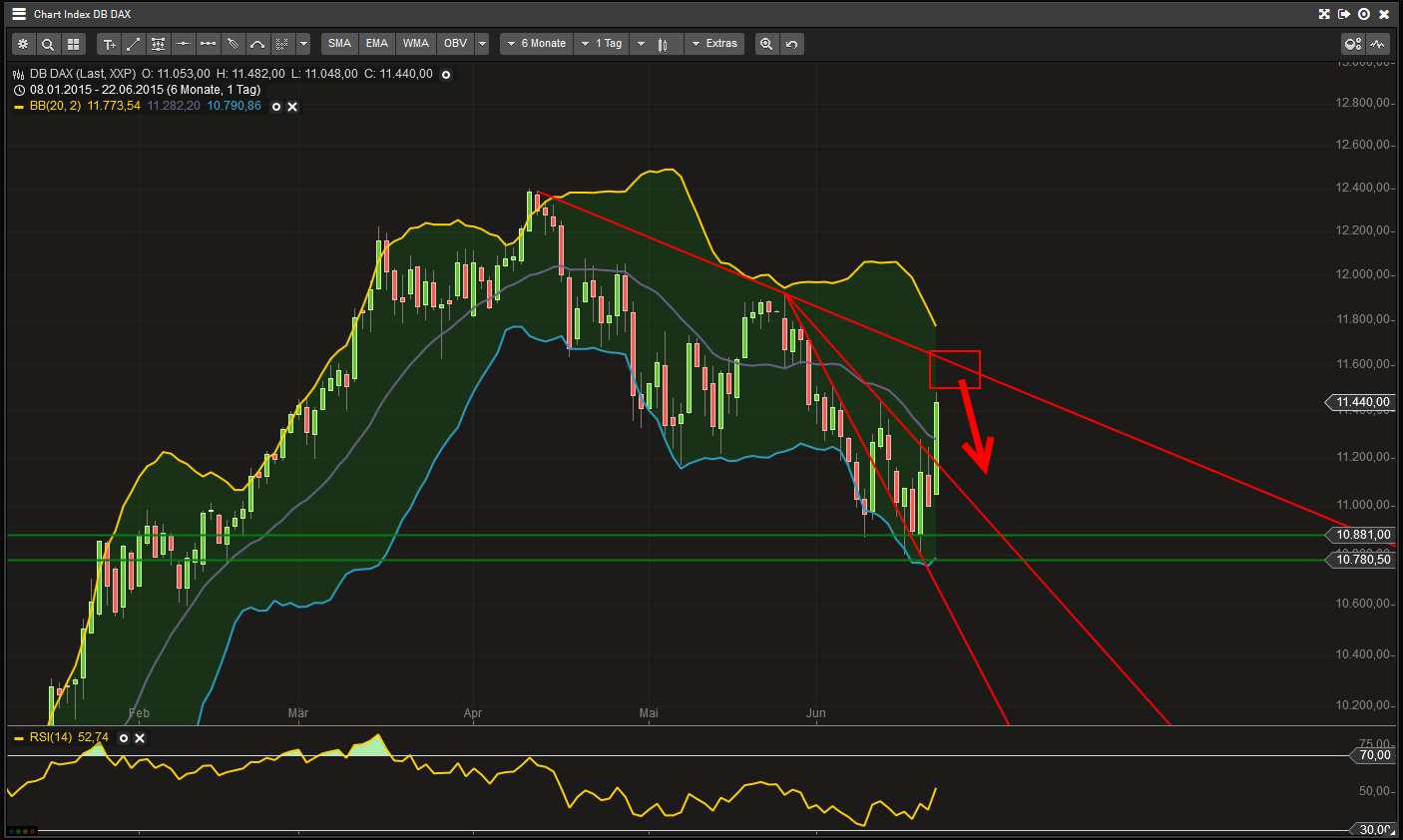Select the text annotation T+ tool
The height and width of the screenshot is (840, 1403).
[x=108, y=43]
